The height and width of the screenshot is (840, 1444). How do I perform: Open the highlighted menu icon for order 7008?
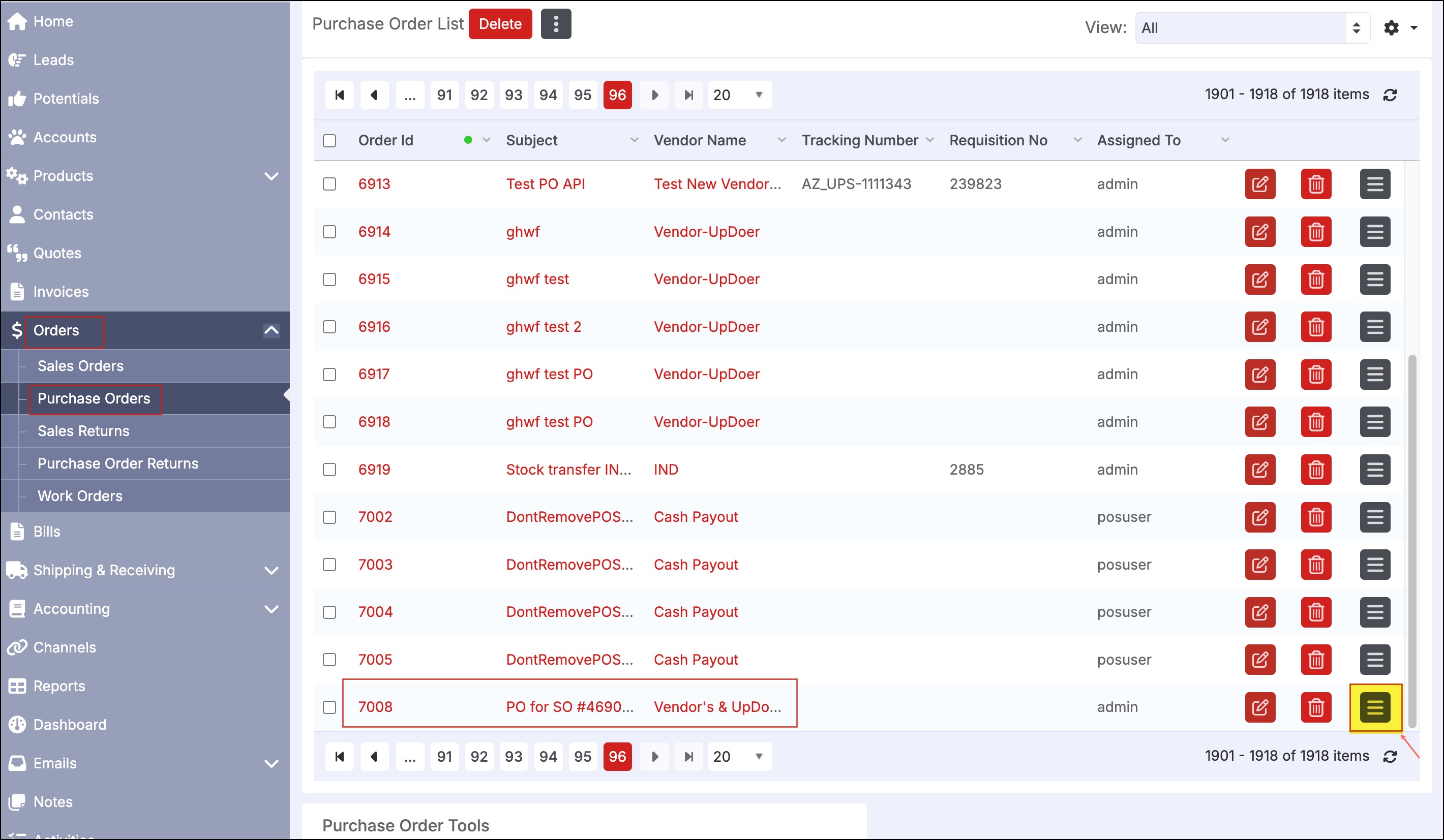[1375, 707]
